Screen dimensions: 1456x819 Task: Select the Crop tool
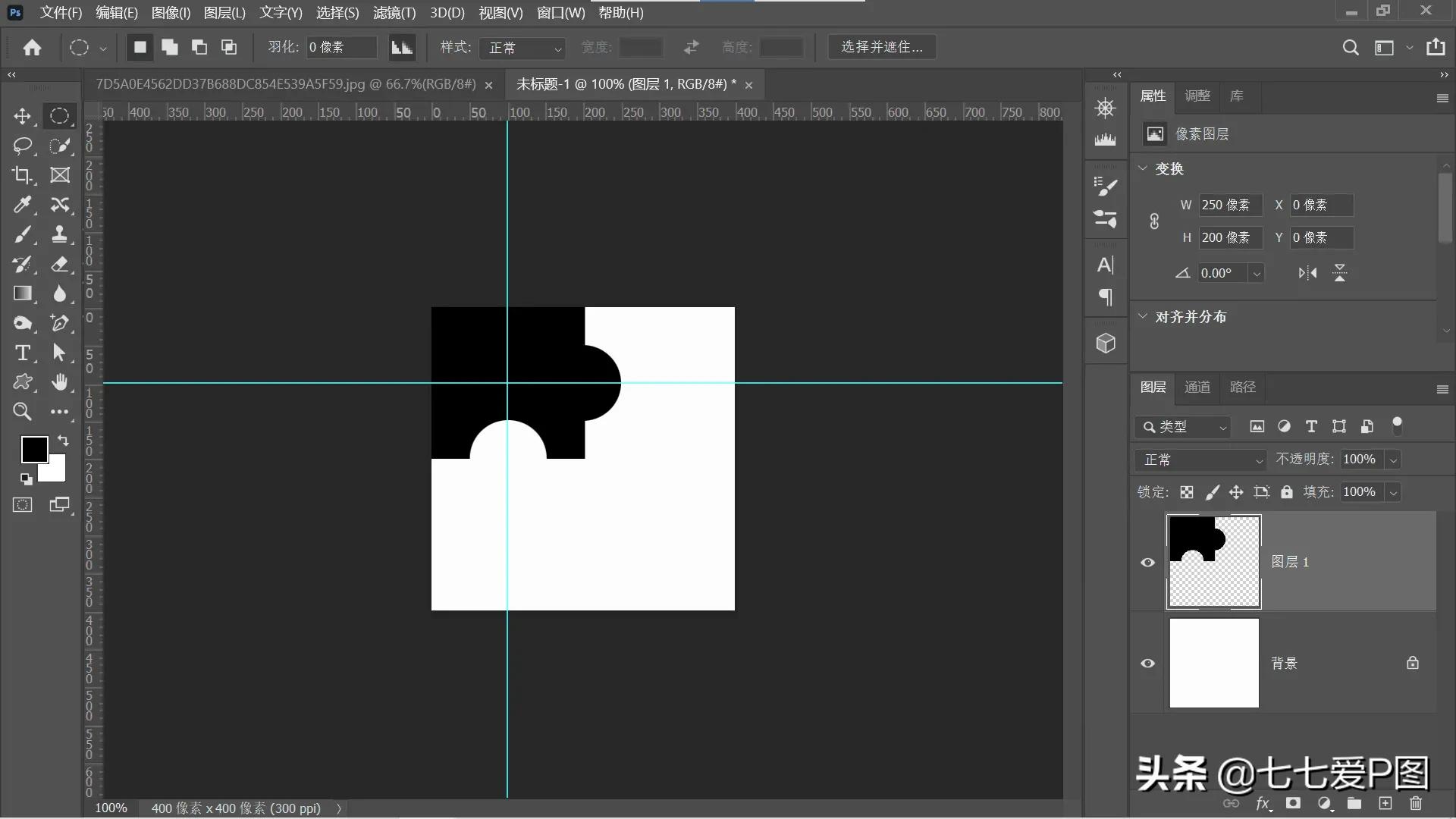pos(22,175)
